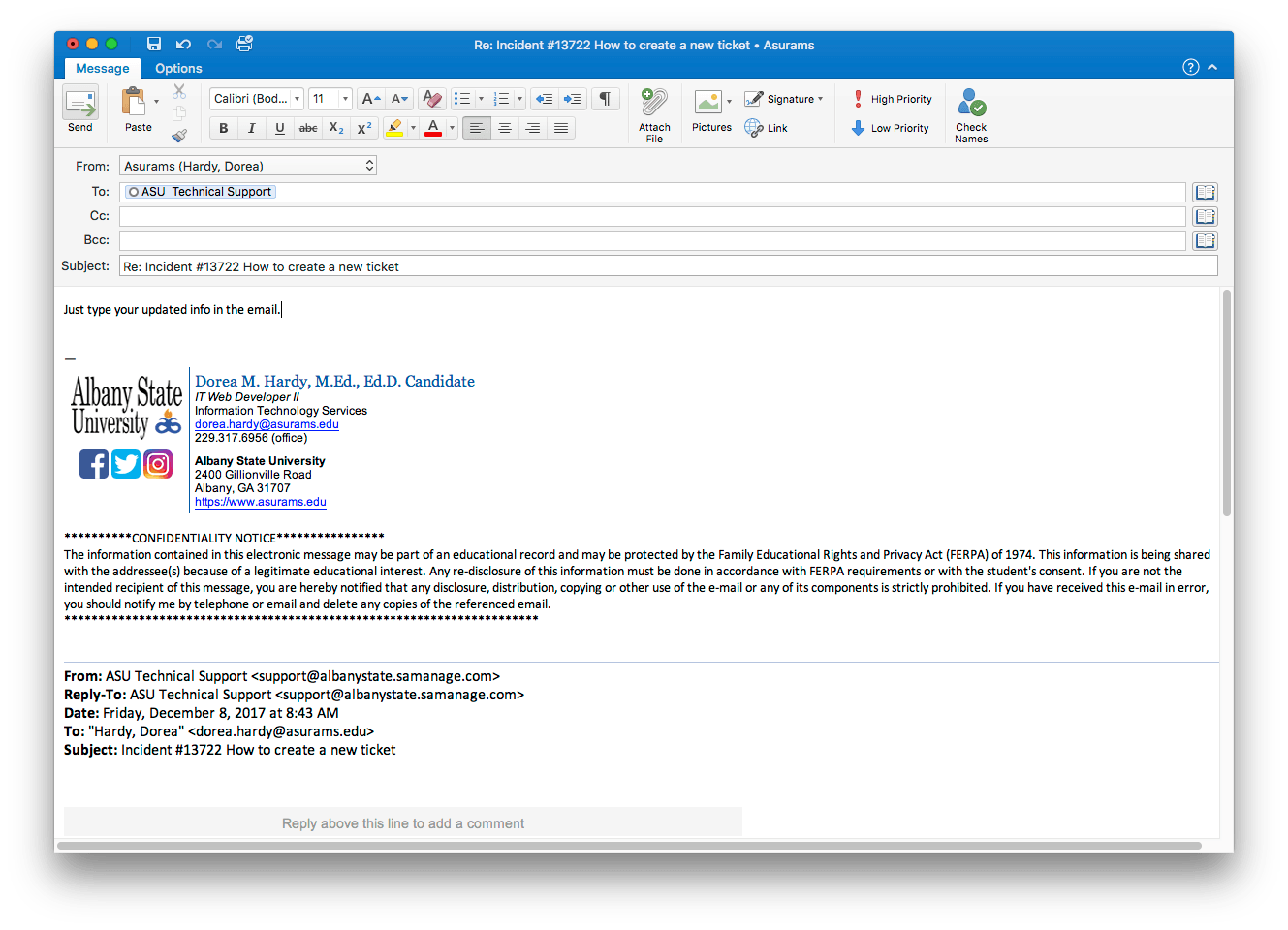The image size is (1288, 930).
Task: Click the print icon in title bar
Action: (x=244, y=44)
